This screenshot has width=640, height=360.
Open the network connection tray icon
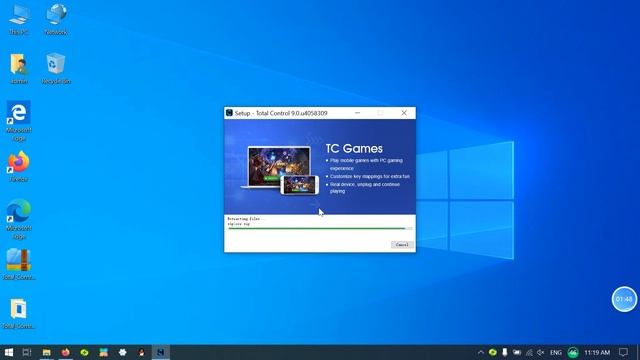point(529,352)
